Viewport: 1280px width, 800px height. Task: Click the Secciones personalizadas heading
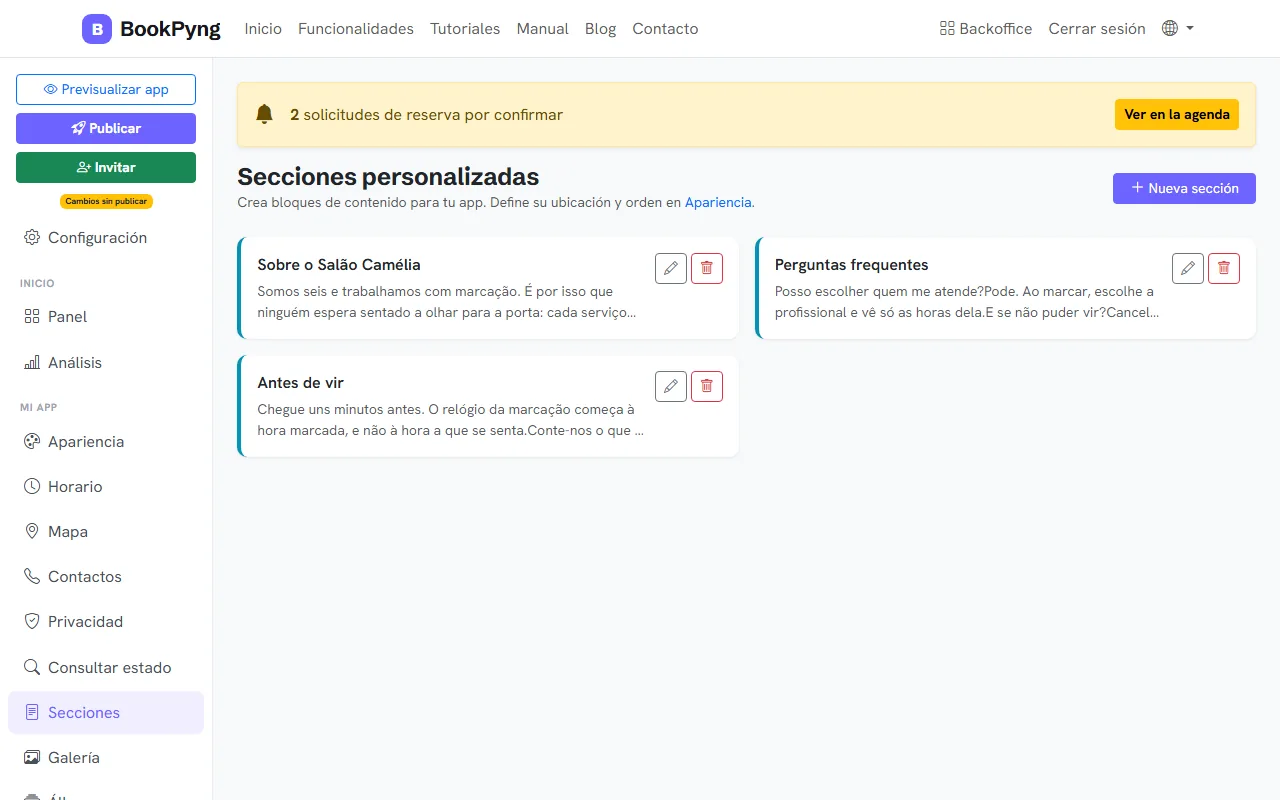(x=388, y=177)
